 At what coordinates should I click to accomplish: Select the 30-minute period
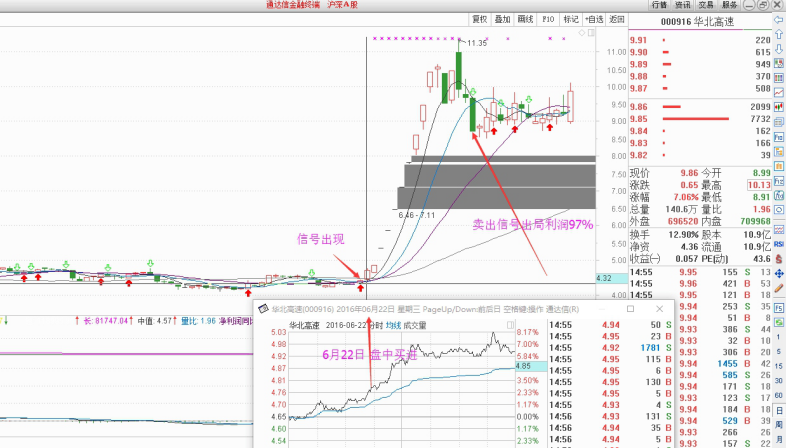click(x=779, y=381)
